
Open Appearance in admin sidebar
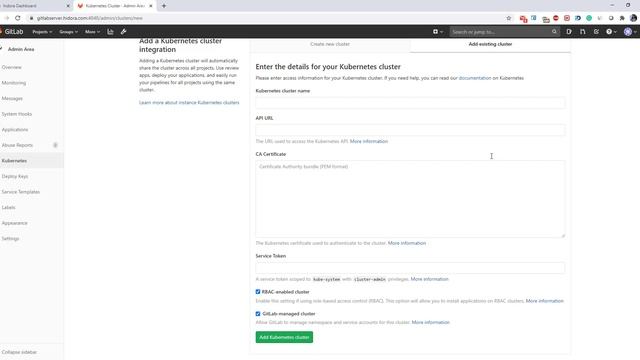coord(14,223)
